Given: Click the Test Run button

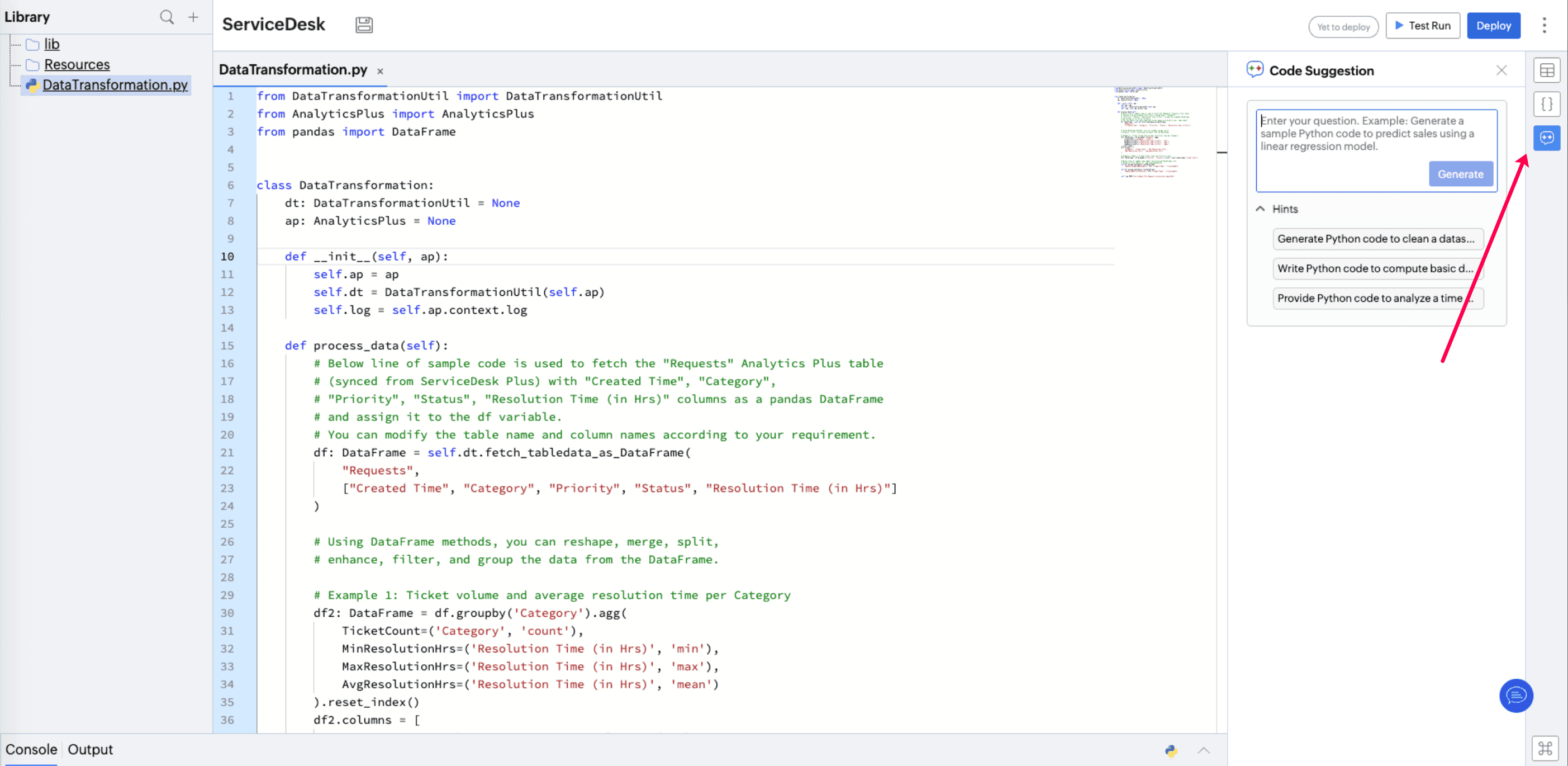Looking at the screenshot, I should pos(1422,26).
